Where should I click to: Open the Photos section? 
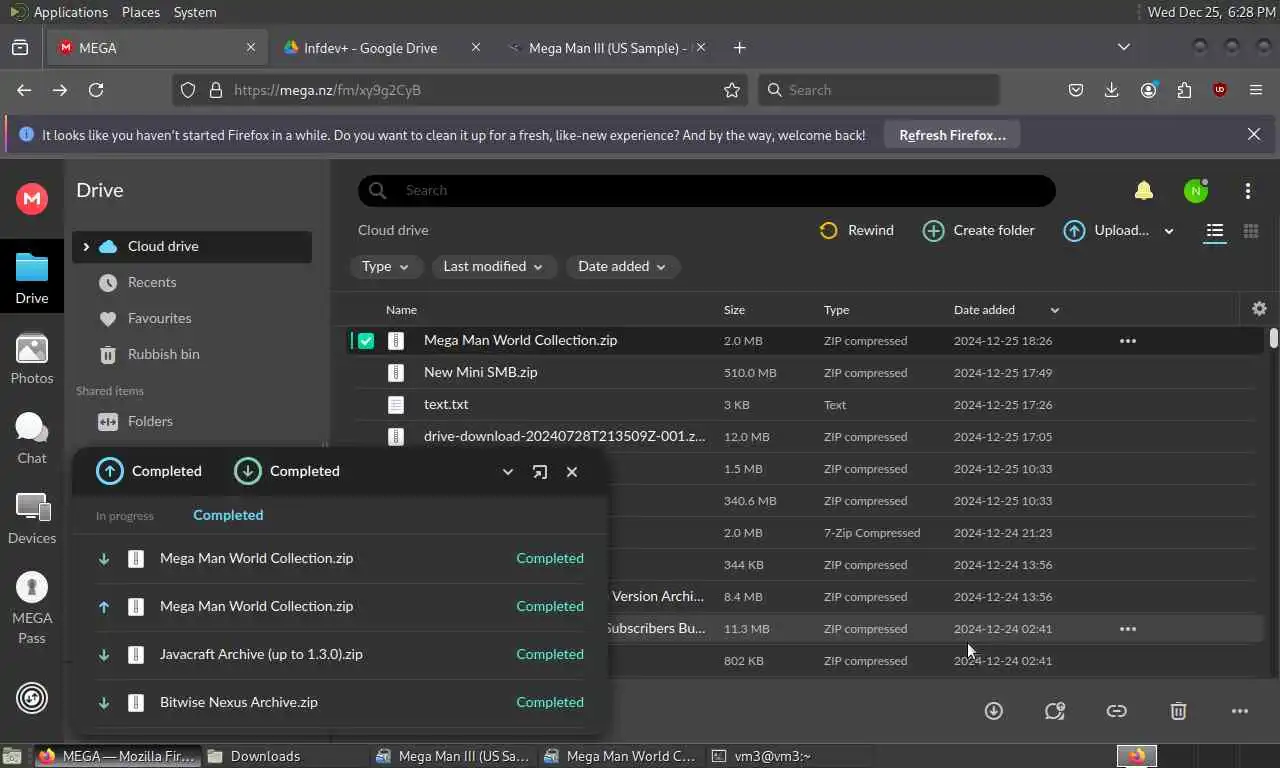tap(32, 360)
